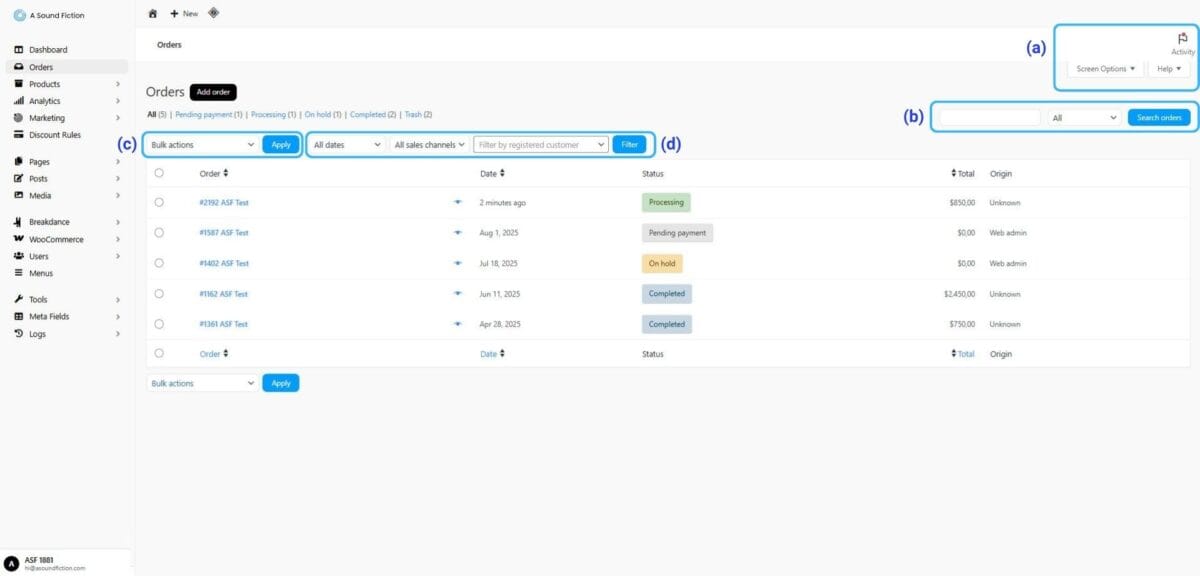Image resolution: width=1200 pixels, height=576 pixels.
Task: Open order #1587 ASF Test link
Action: 224,233
